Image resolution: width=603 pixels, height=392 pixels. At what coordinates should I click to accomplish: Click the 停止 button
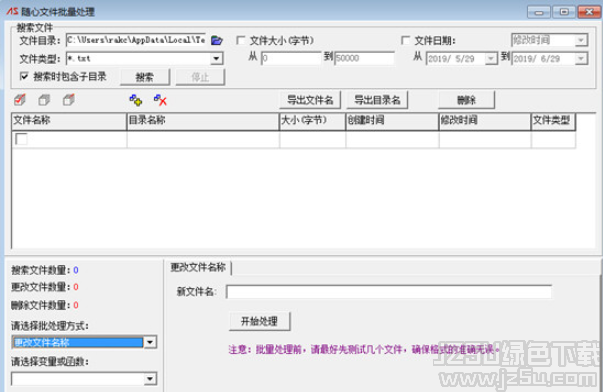tap(200, 77)
